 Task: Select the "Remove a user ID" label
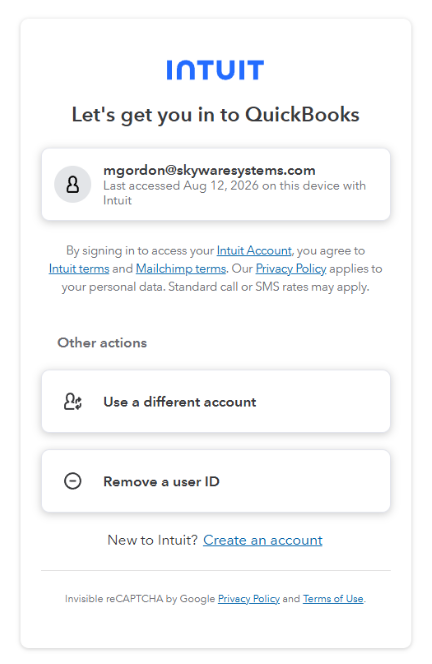161,481
